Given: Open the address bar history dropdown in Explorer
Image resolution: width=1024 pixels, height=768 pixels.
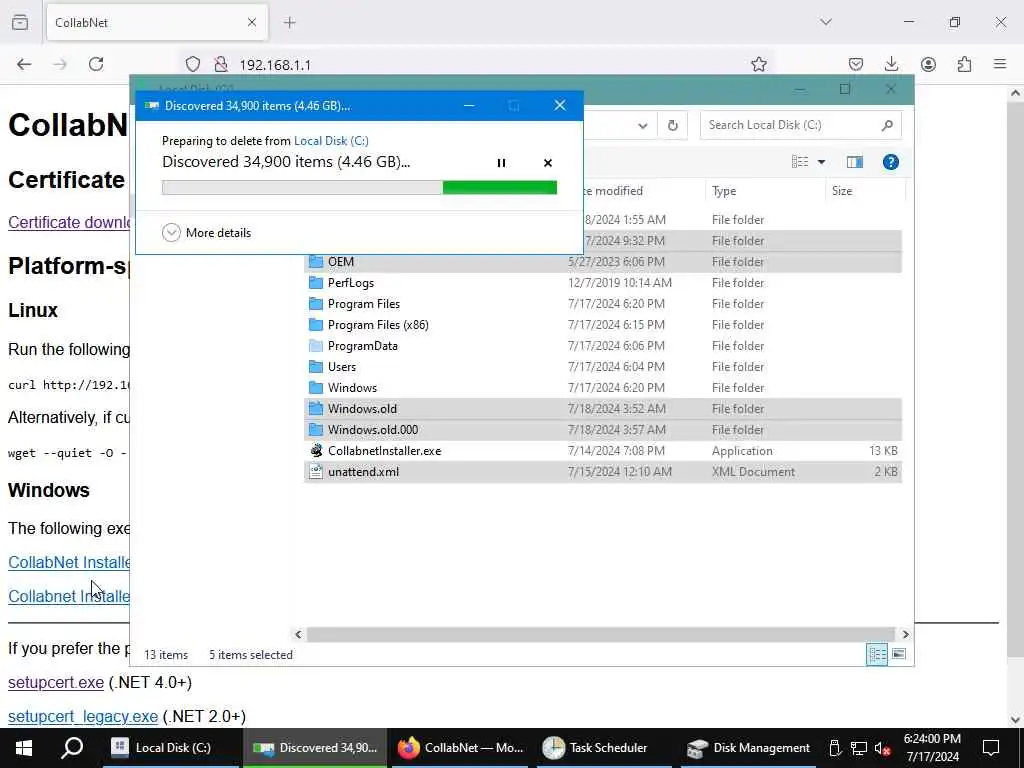Looking at the screenshot, I should [643, 125].
